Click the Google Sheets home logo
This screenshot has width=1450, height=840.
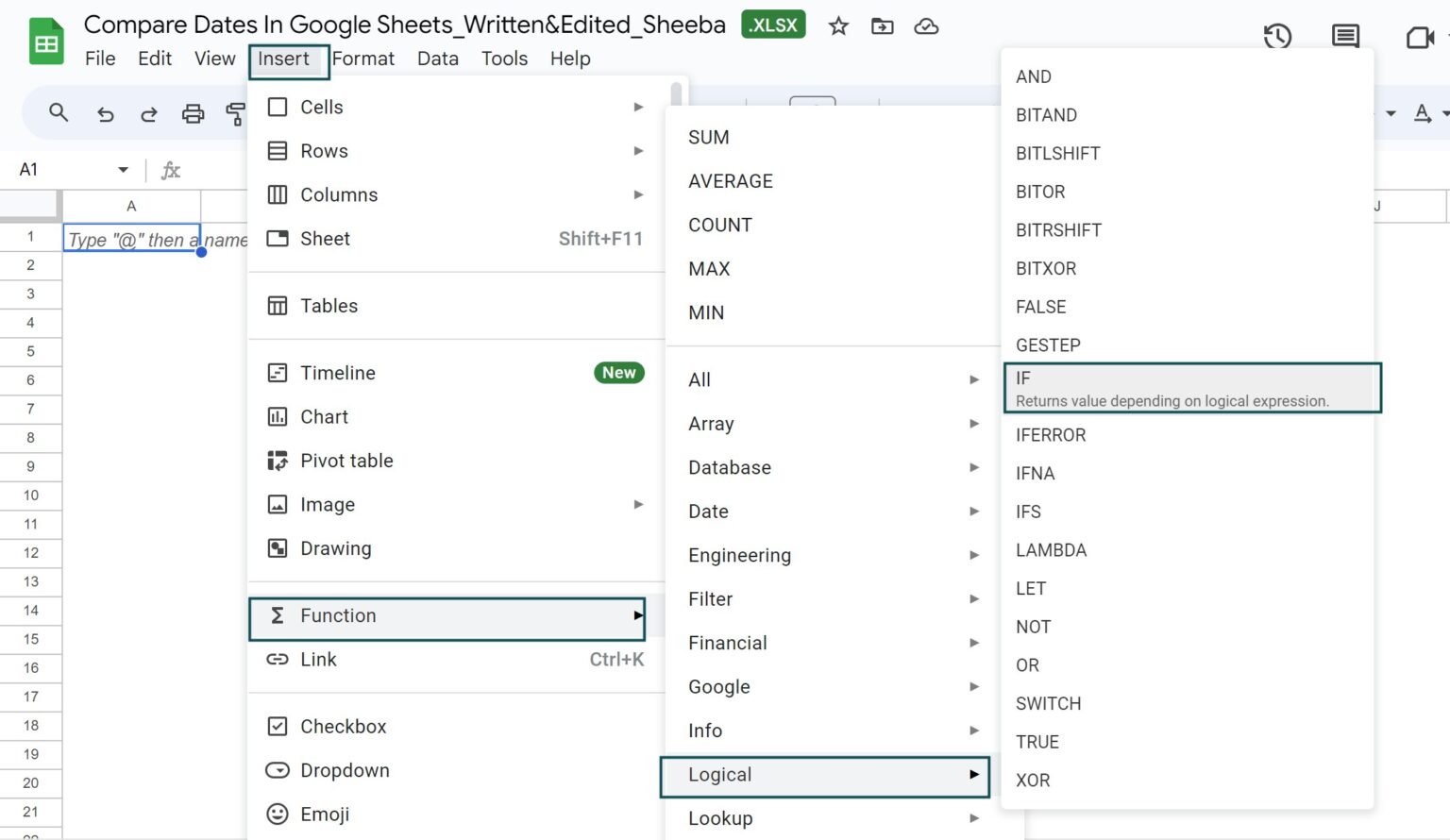(46, 42)
